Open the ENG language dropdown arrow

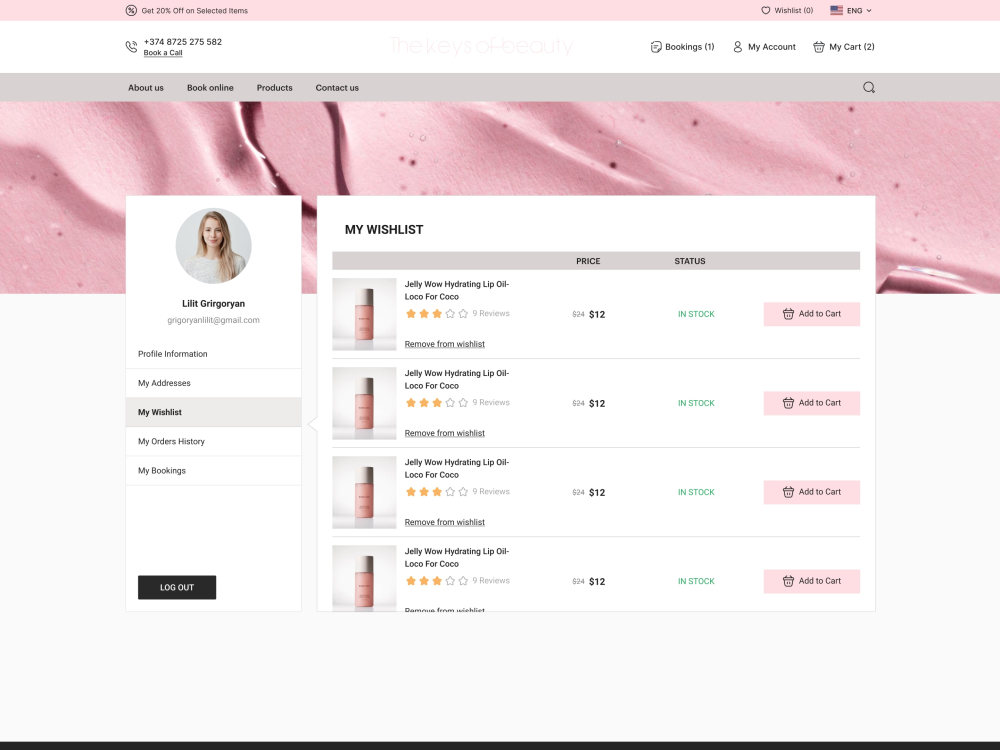point(869,10)
